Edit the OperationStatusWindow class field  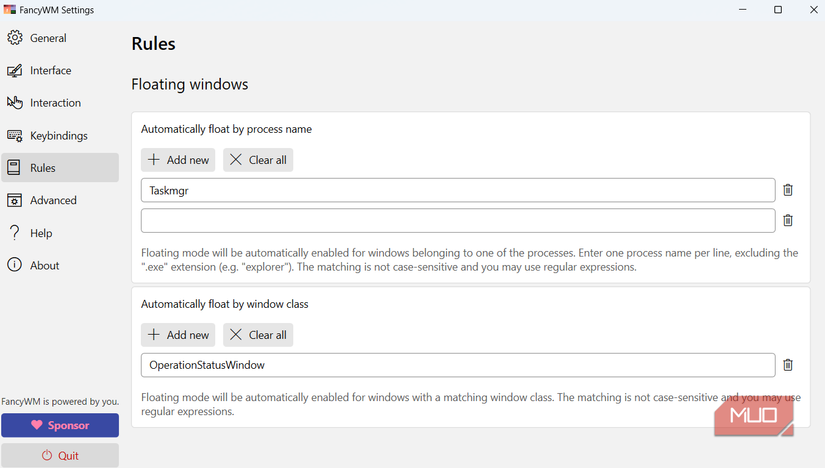tap(458, 365)
